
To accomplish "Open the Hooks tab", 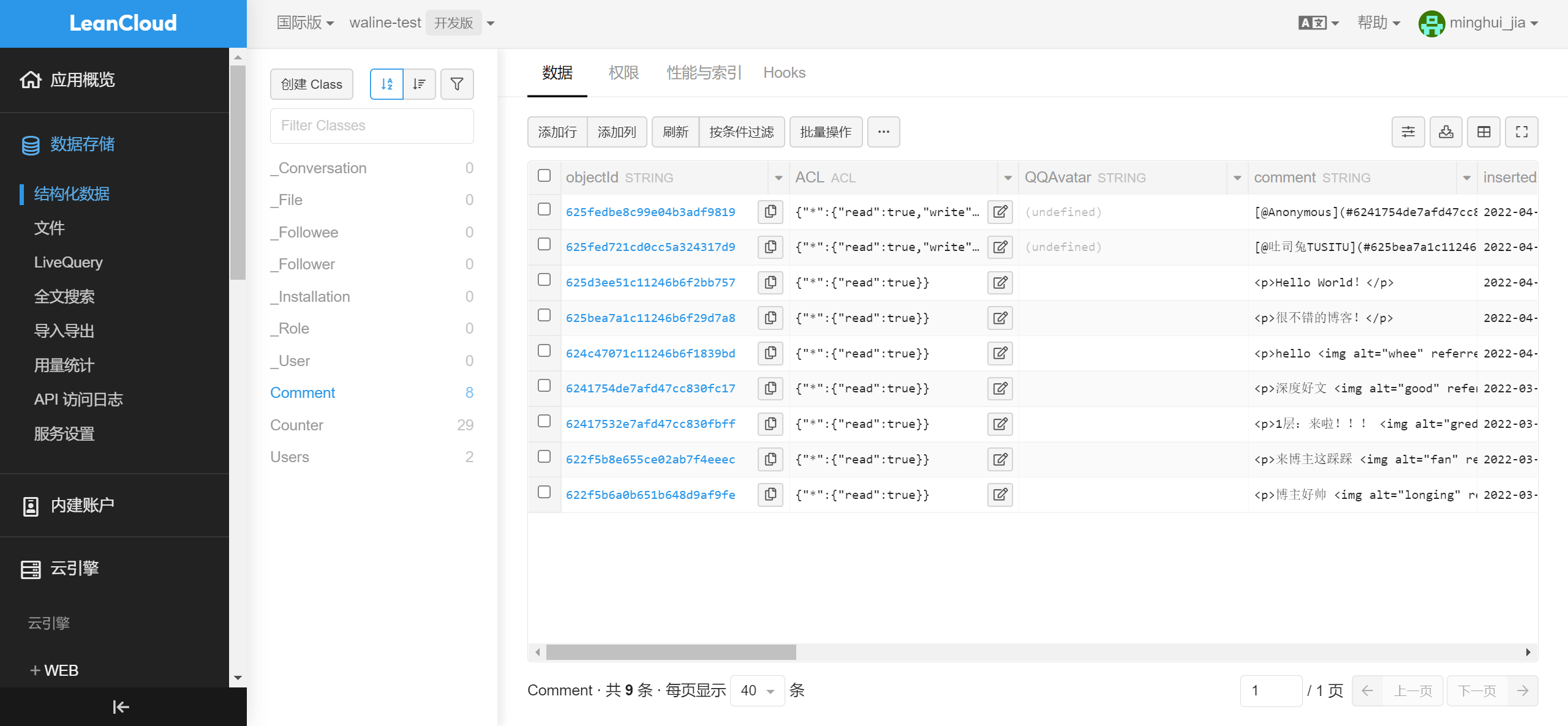I will (x=784, y=73).
